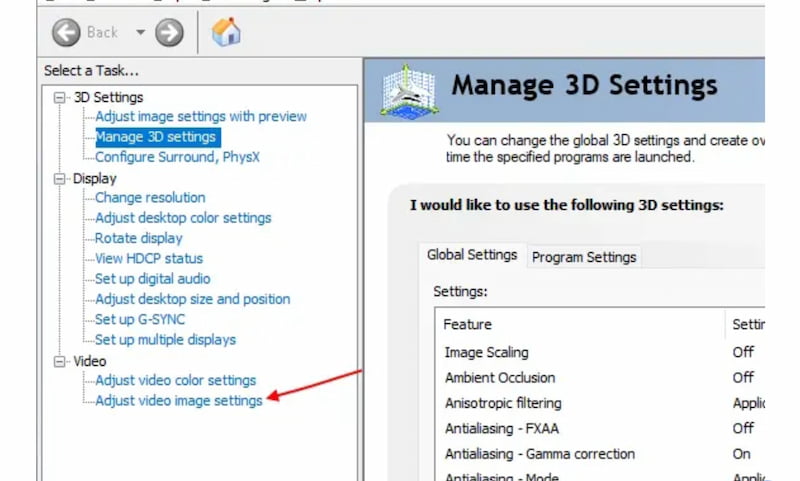
Task: Click the Display category label
Action: pos(94,179)
